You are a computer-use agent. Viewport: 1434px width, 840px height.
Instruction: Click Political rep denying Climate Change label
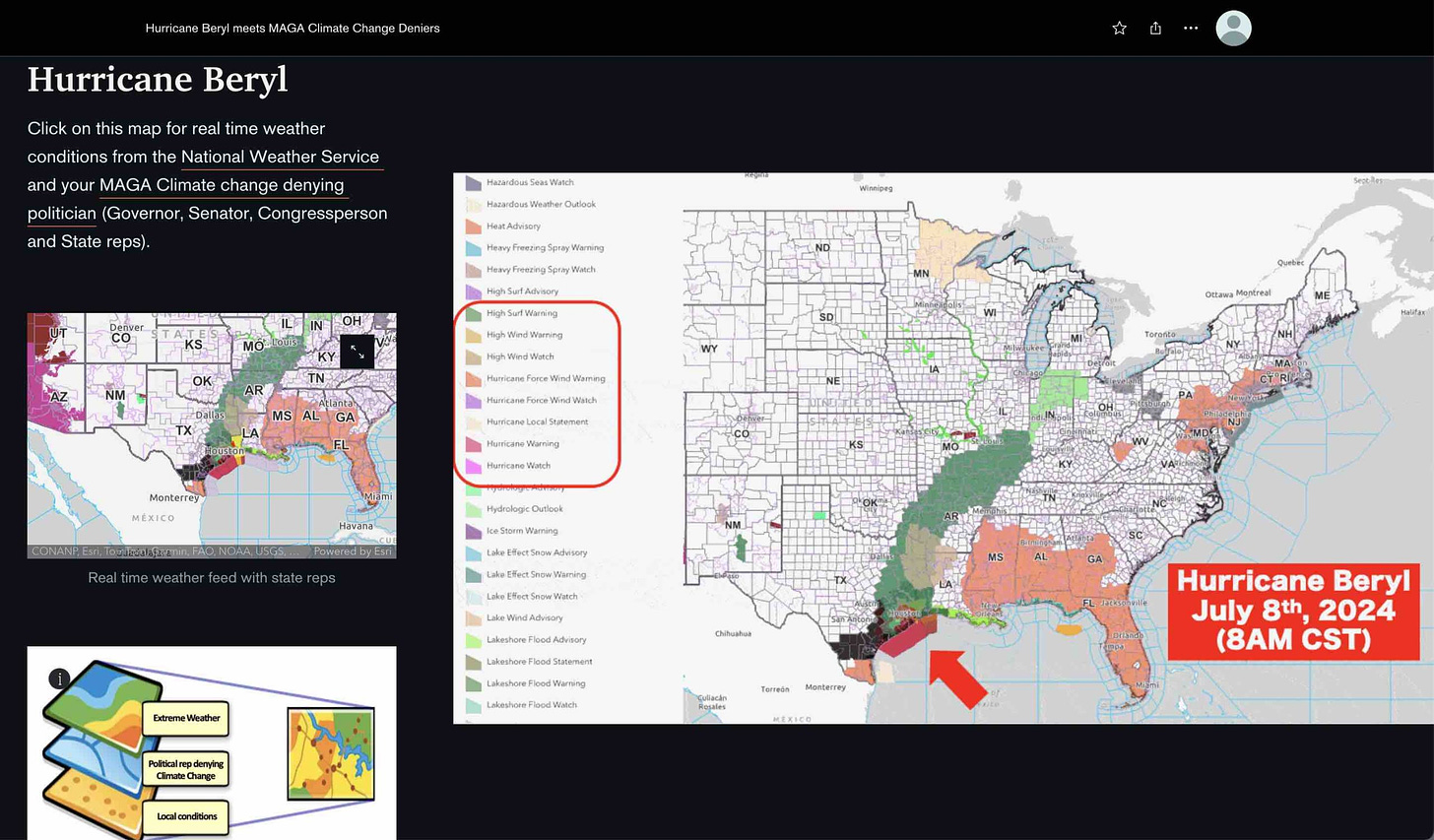(186, 770)
